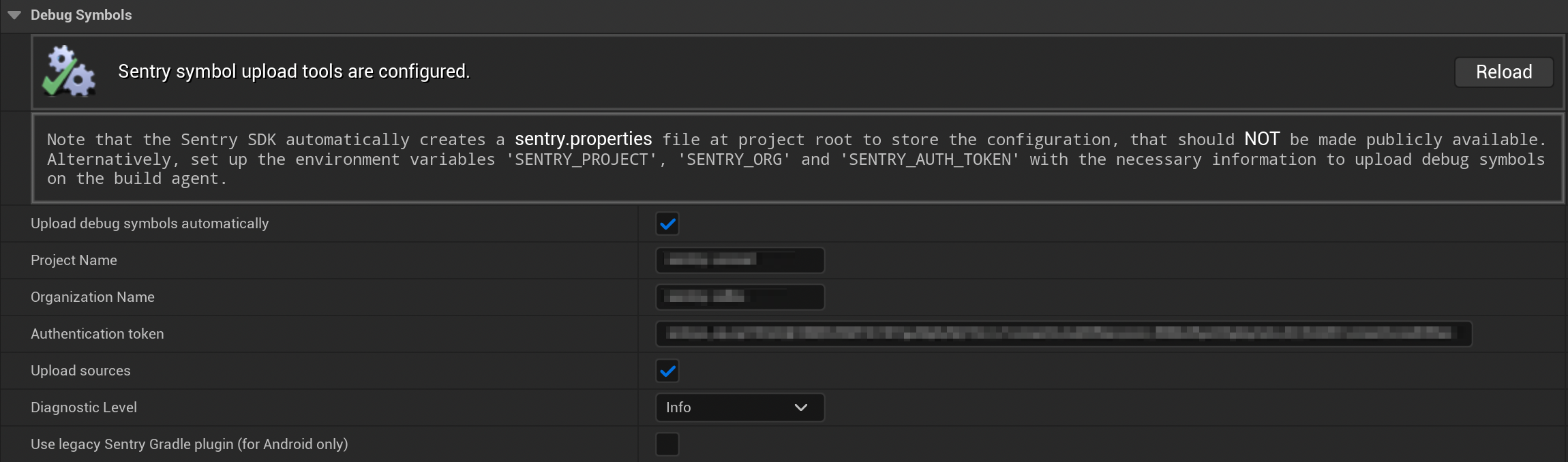Image resolution: width=1568 pixels, height=462 pixels.
Task: Click the configured status message text
Action: [293, 71]
